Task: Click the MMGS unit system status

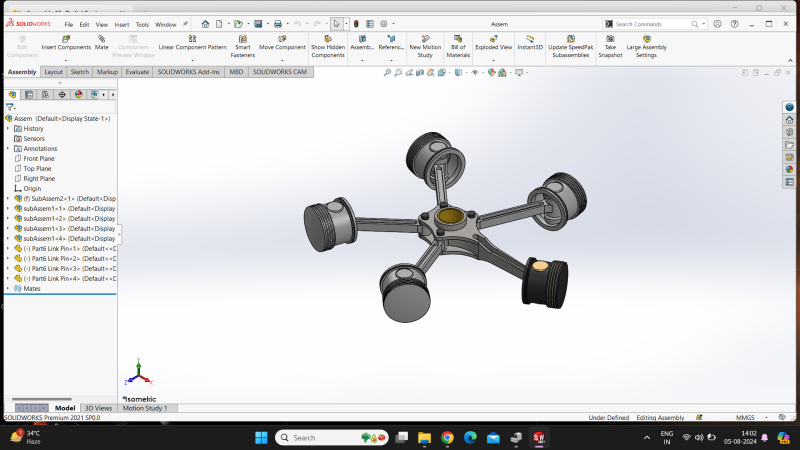Action: pos(745,417)
